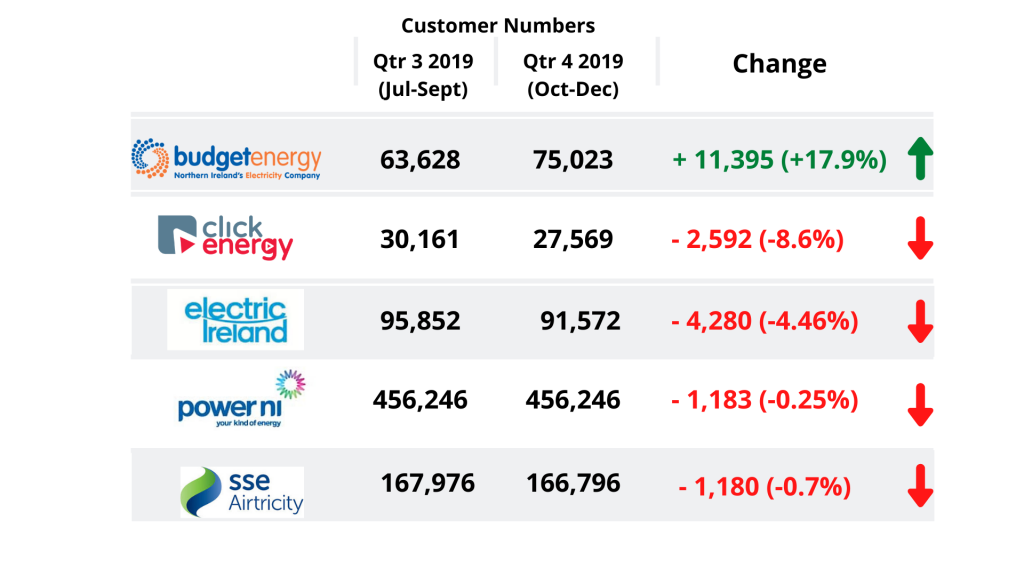Image resolution: width=1024 pixels, height=576 pixels.
Task: Select the Qtr 3 2019 column header
Action: 423,74
